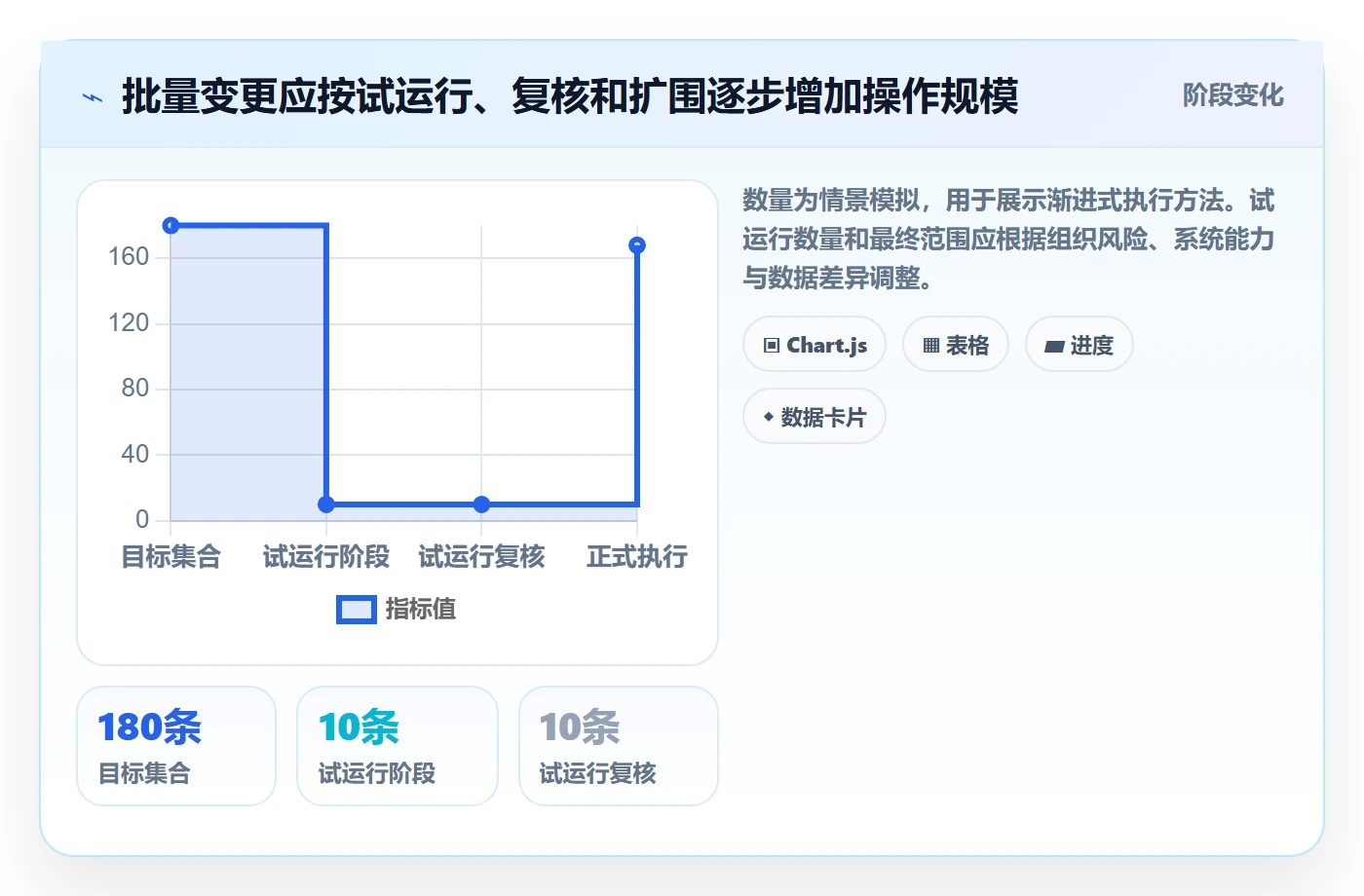Click the 试运行复核 x-axis label
The image size is (1364, 896).
481,557
